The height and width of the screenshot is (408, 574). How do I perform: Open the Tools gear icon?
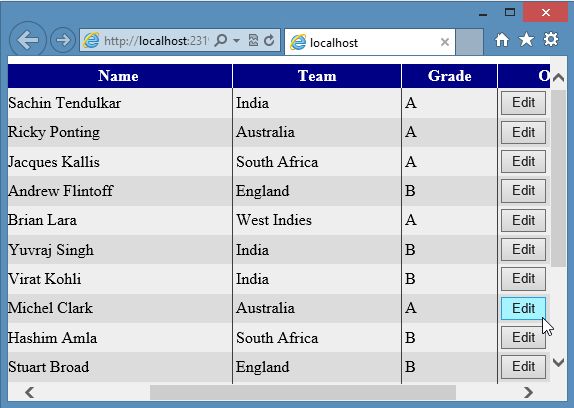point(551,40)
